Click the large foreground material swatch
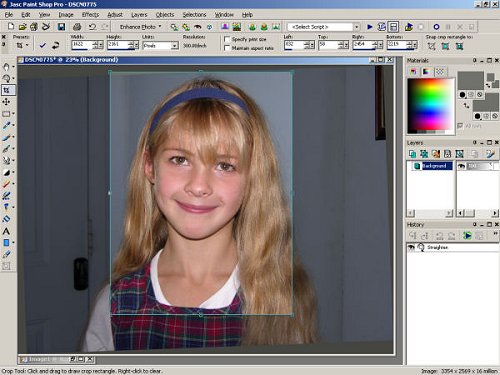The image size is (500, 375). pos(470,80)
